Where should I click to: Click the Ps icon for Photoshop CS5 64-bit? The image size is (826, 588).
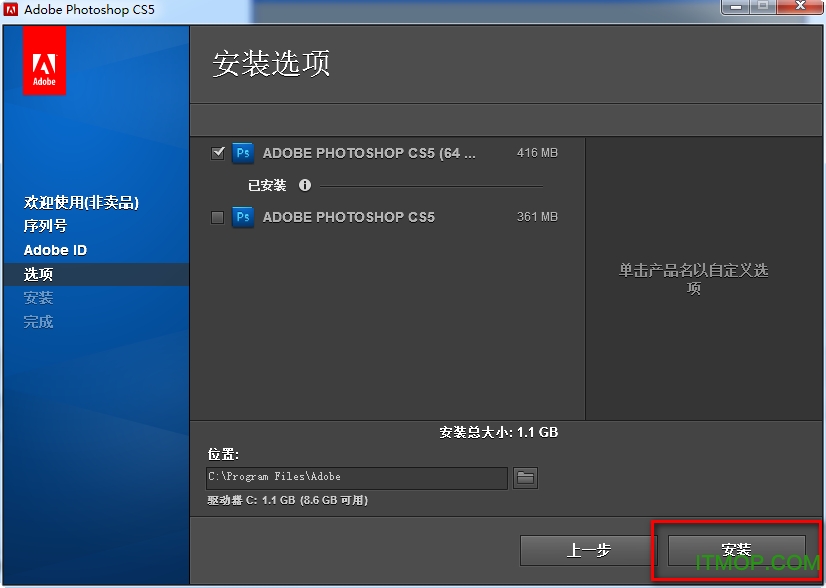click(242, 154)
